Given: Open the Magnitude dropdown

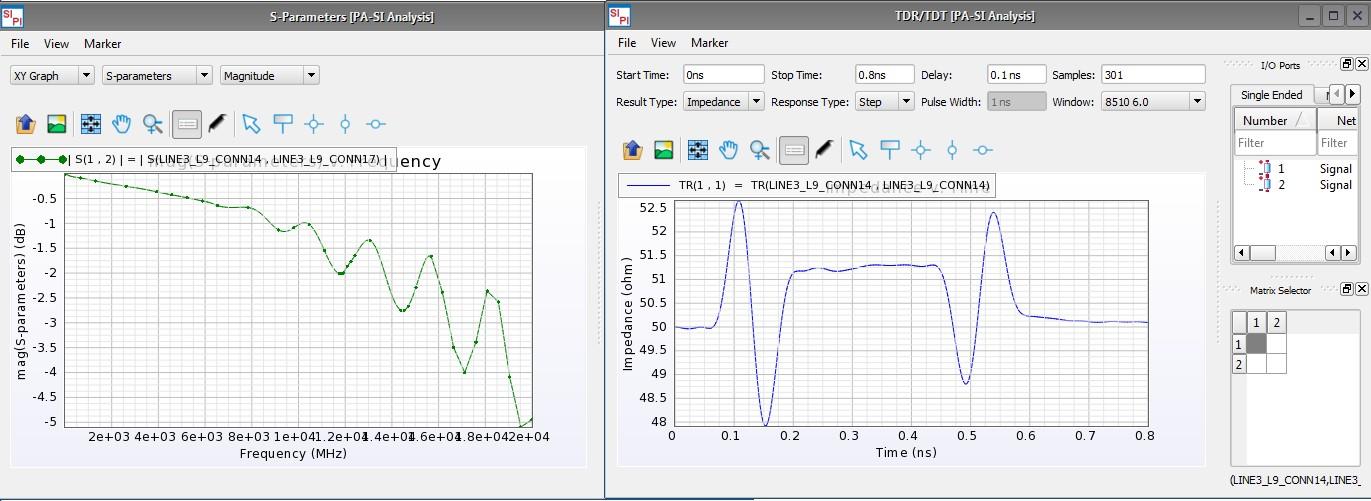Looking at the screenshot, I should [270, 75].
